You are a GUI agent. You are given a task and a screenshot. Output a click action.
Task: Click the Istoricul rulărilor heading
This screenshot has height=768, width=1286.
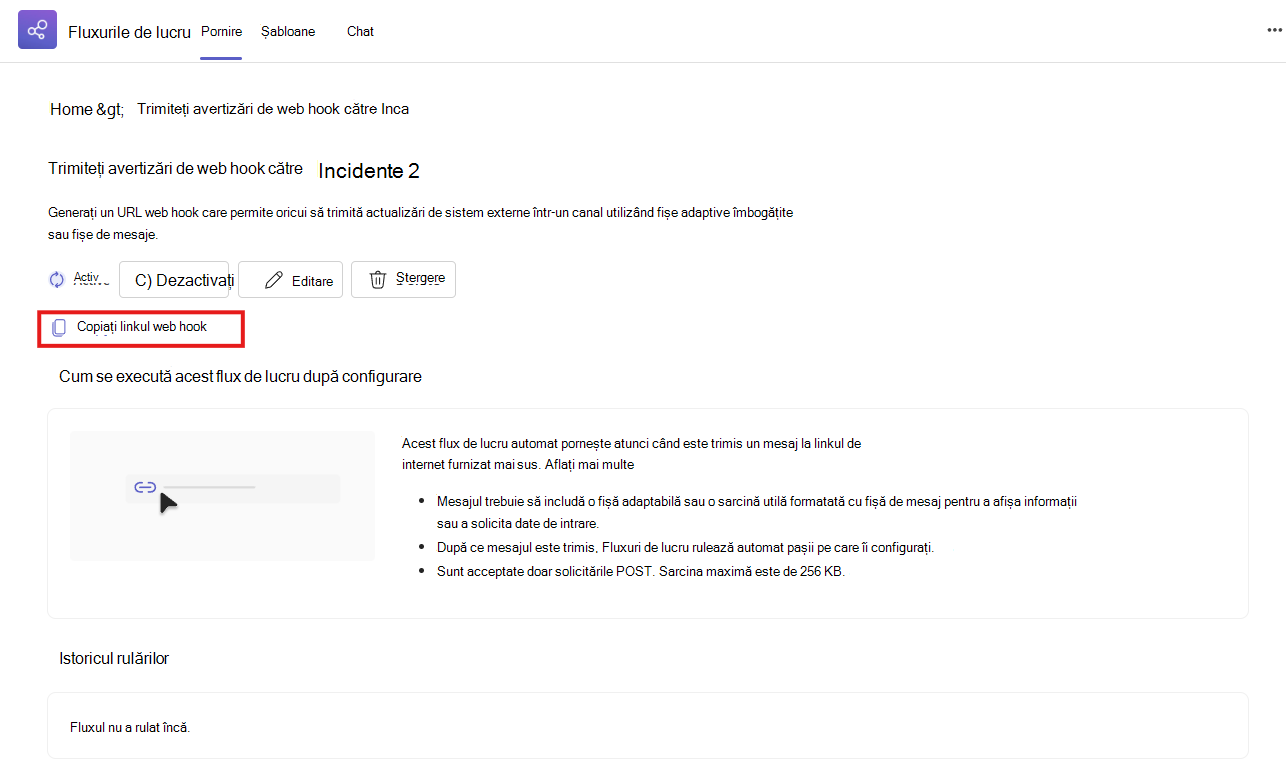click(x=114, y=658)
